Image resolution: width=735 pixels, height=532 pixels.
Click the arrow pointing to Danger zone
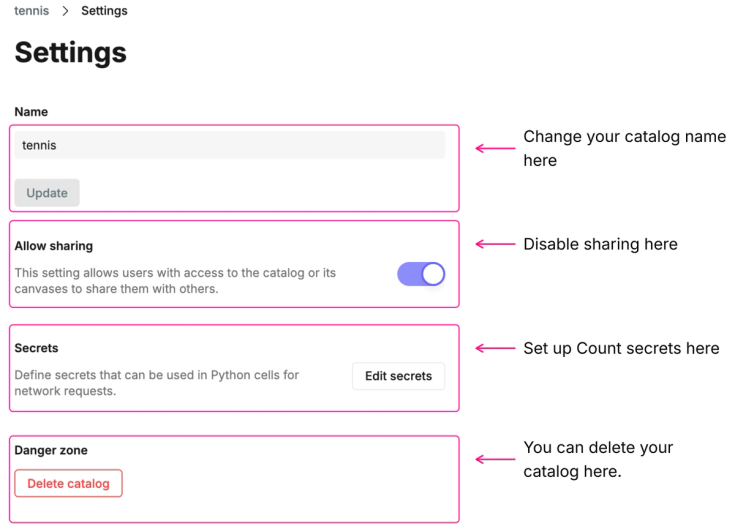494,459
